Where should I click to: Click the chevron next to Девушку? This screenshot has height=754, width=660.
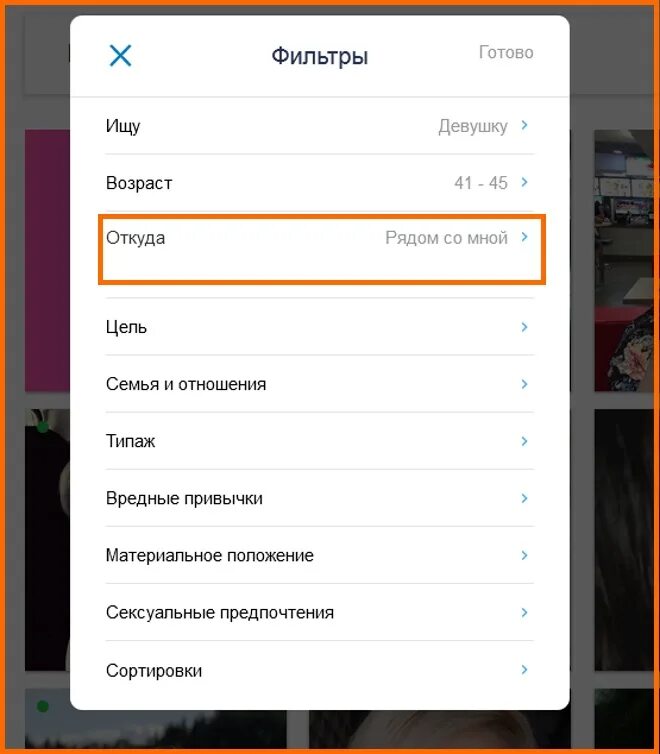pos(524,126)
